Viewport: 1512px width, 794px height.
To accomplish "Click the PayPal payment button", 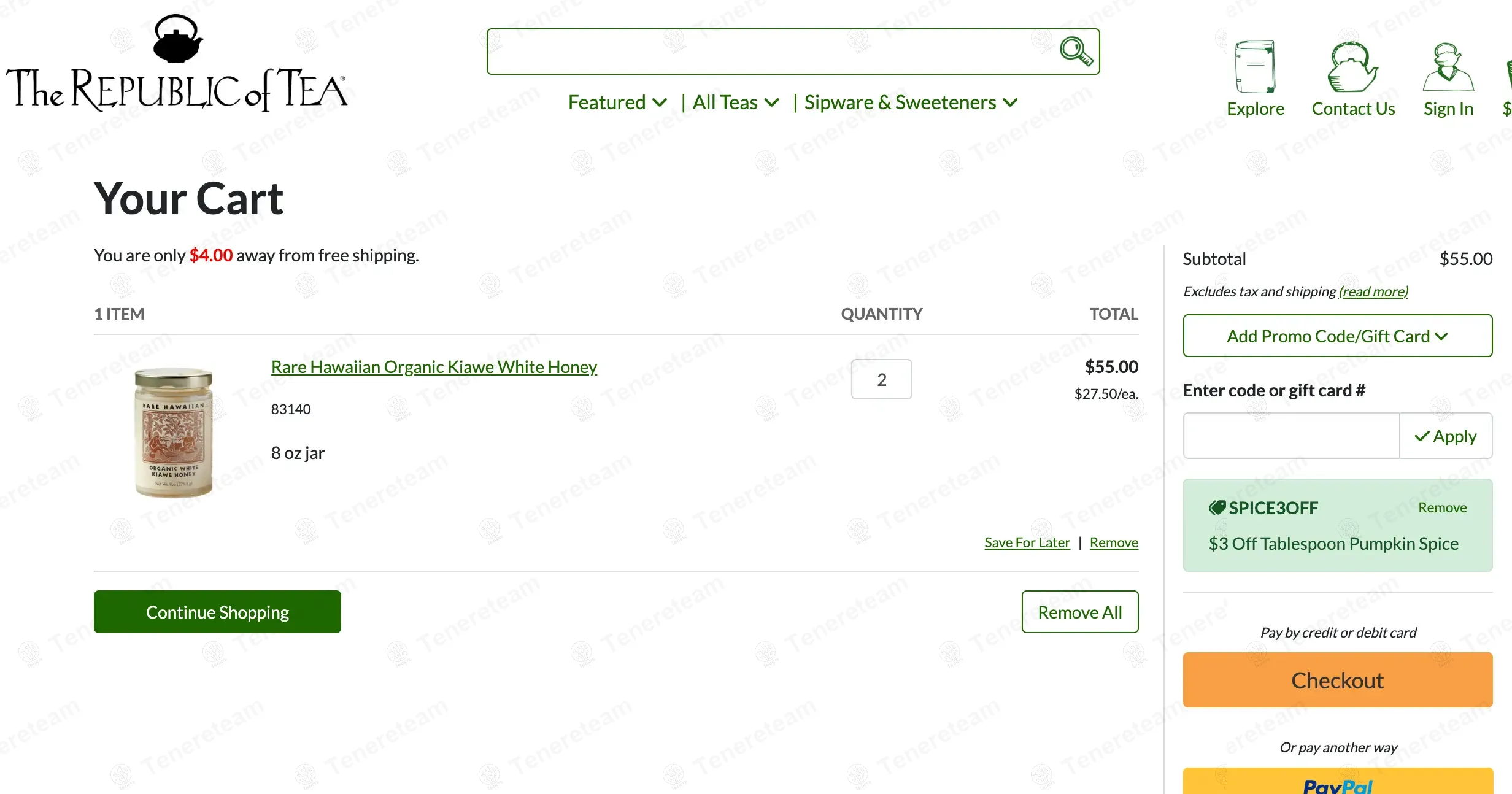I will 1338,782.
